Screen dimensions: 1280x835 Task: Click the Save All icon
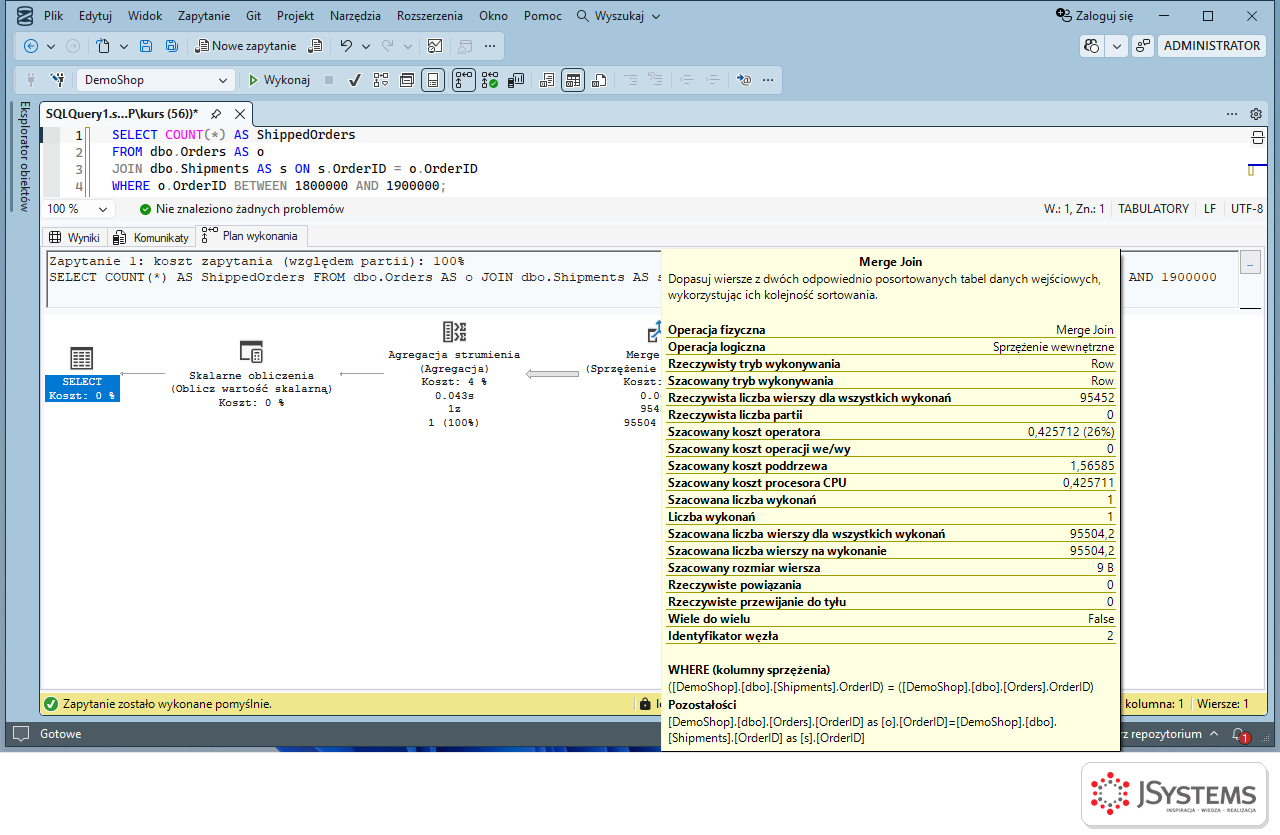(x=171, y=46)
